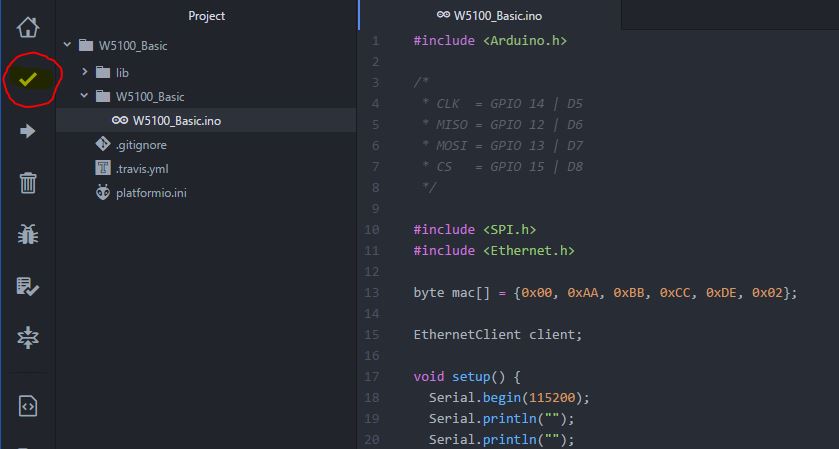Expand the lib folder chevron

click(x=85, y=72)
